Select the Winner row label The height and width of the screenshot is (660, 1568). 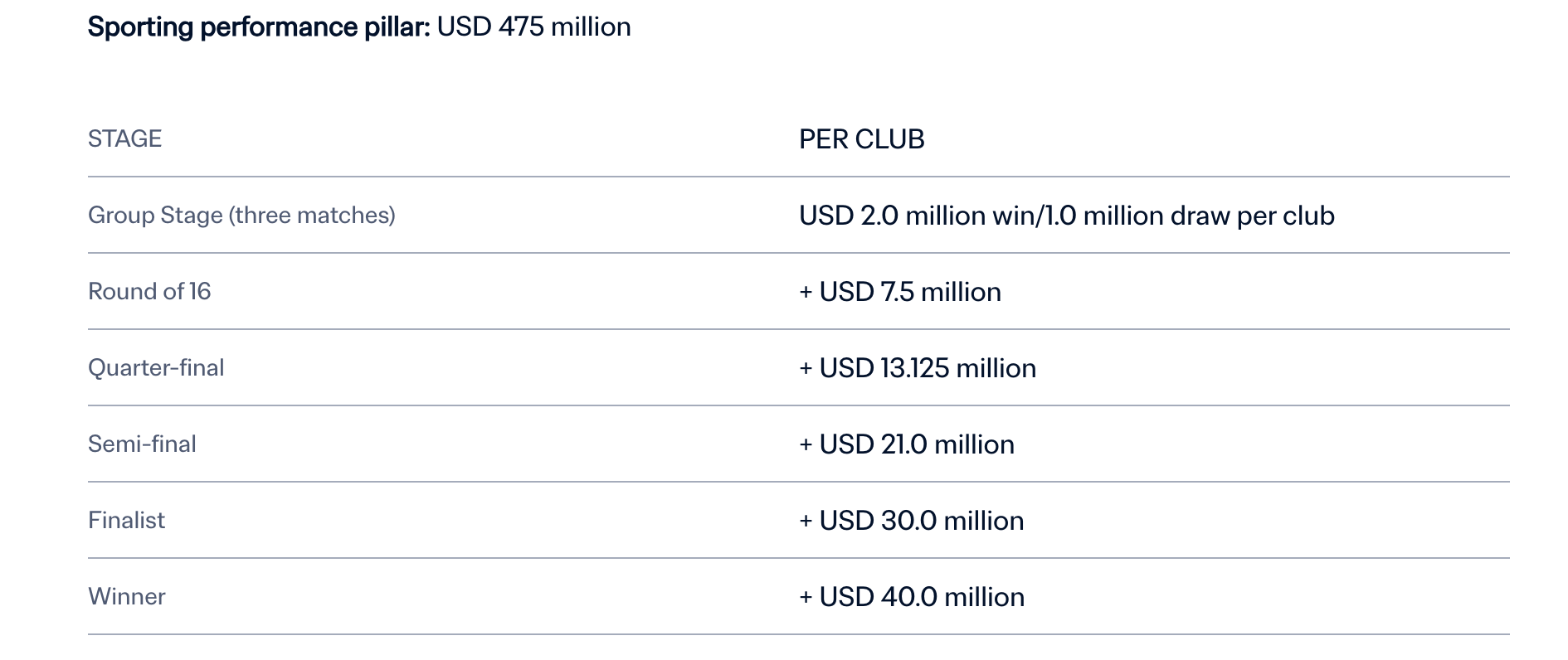tap(127, 596)
